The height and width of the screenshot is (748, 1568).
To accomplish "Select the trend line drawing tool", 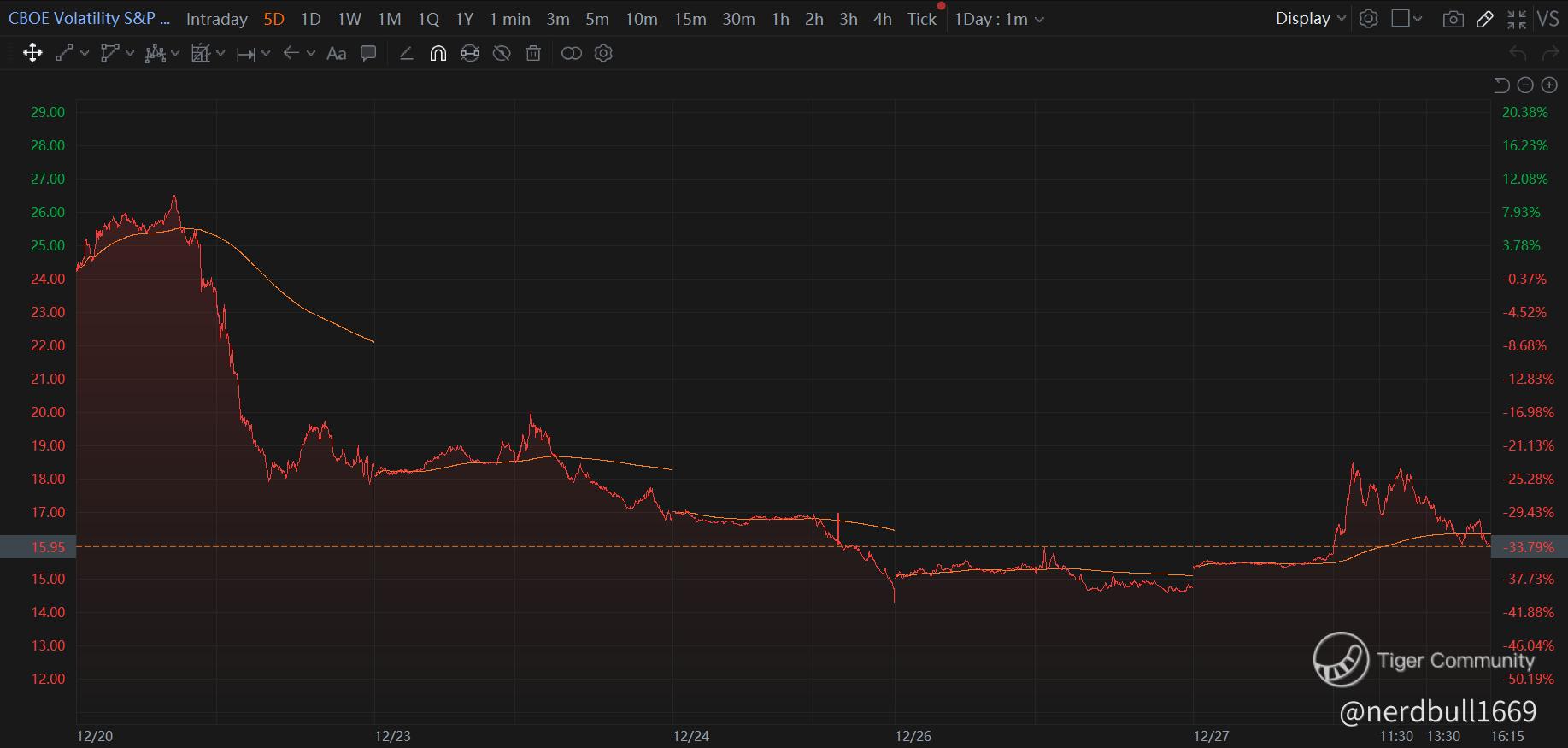I will 64,53.
